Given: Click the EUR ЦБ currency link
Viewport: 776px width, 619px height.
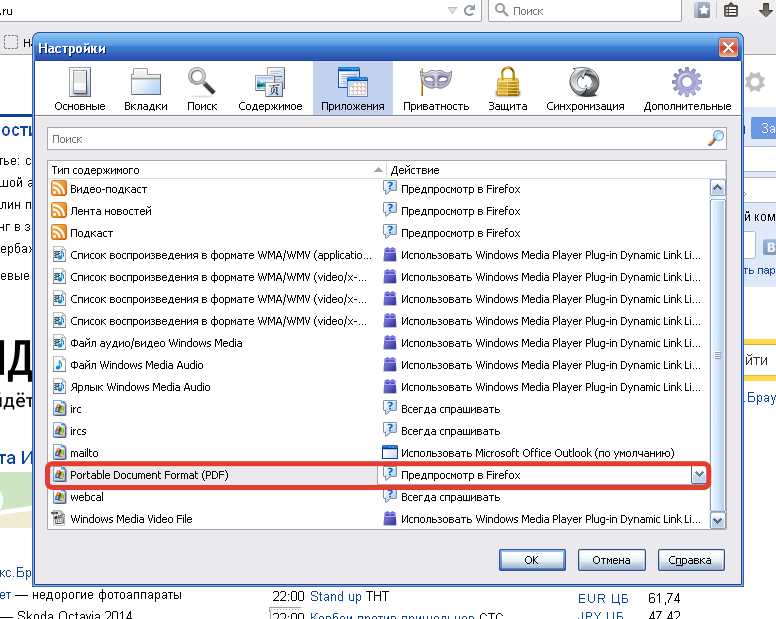Looking at the screenshot, I should [x=603, y=599].
